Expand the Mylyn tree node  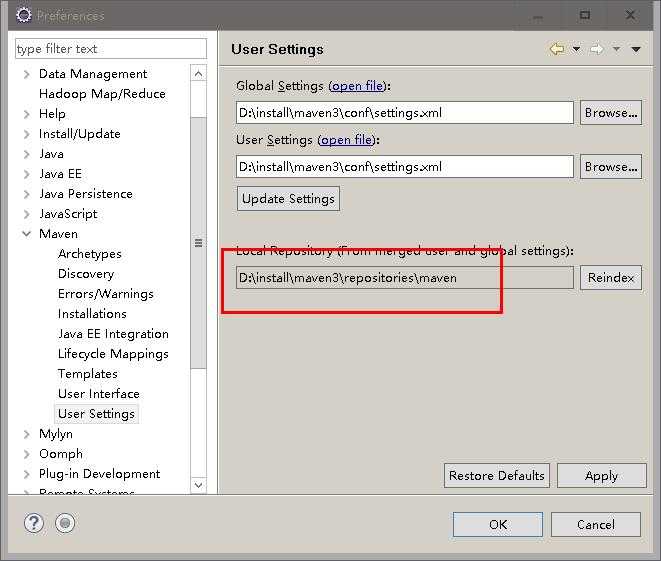(x=27, y=434)
